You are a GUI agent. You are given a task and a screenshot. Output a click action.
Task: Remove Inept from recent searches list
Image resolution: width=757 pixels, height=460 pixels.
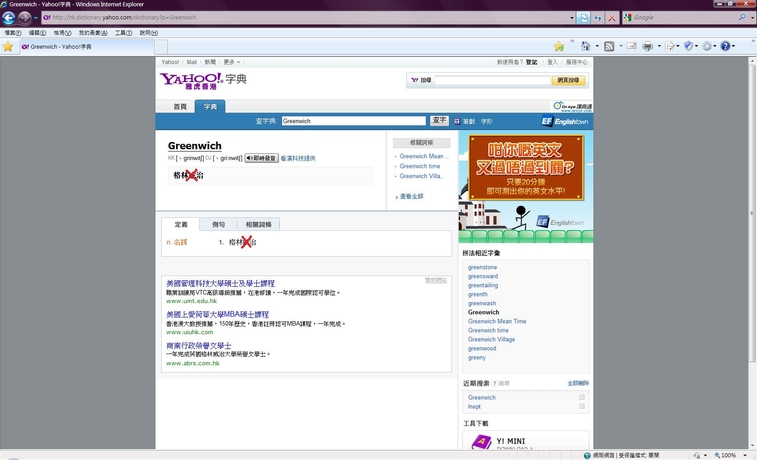pos(582,407)
